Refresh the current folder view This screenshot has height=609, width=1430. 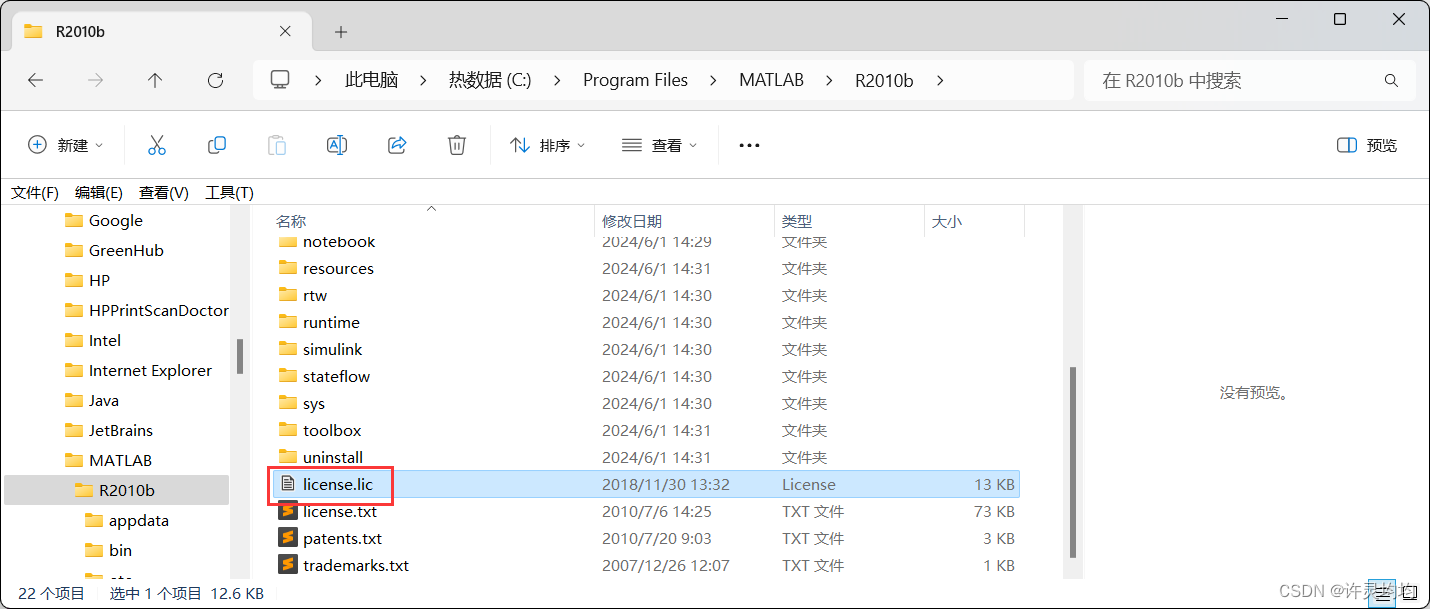(215, 80)
